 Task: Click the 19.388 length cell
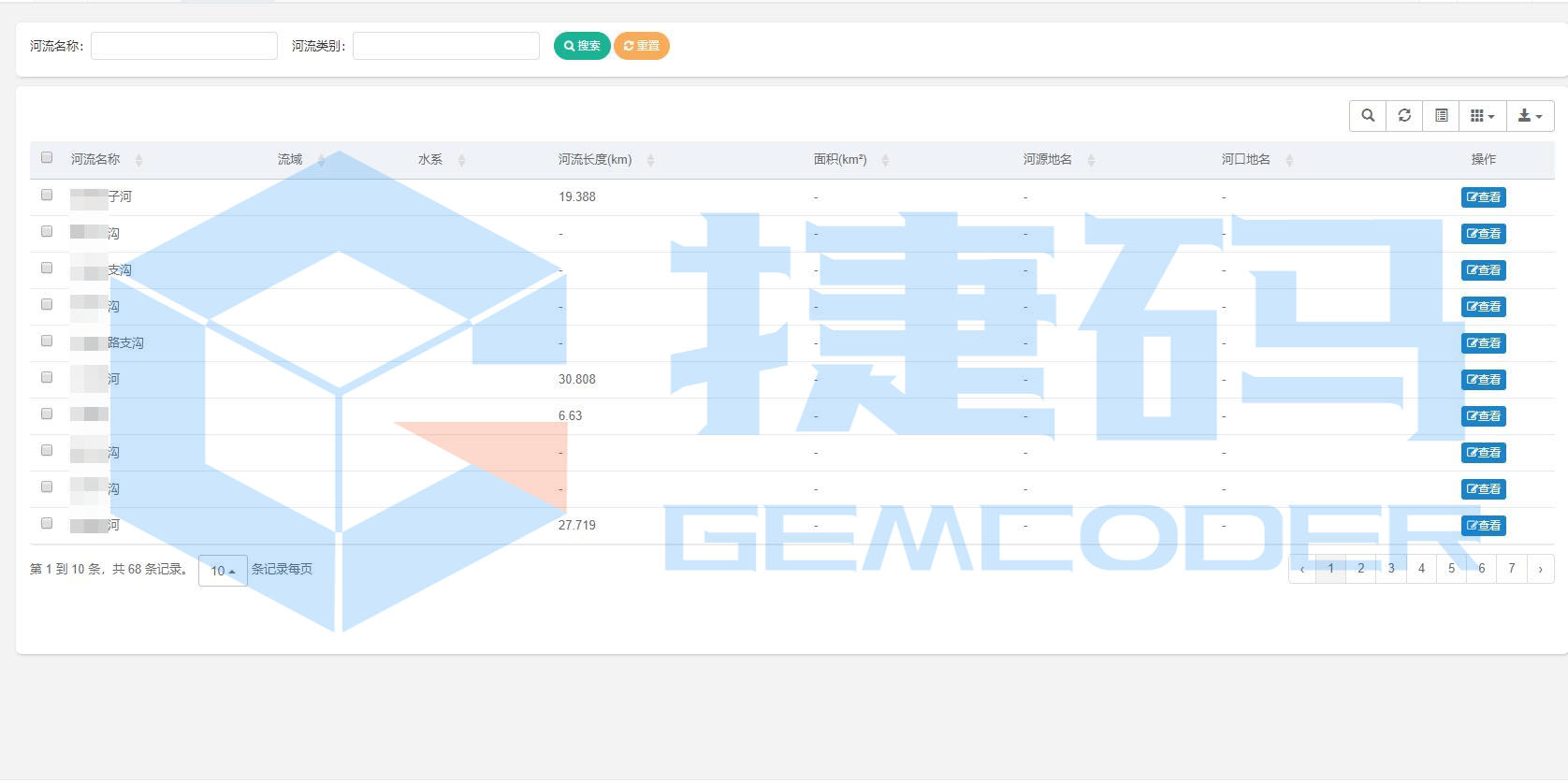click(577, 197)
